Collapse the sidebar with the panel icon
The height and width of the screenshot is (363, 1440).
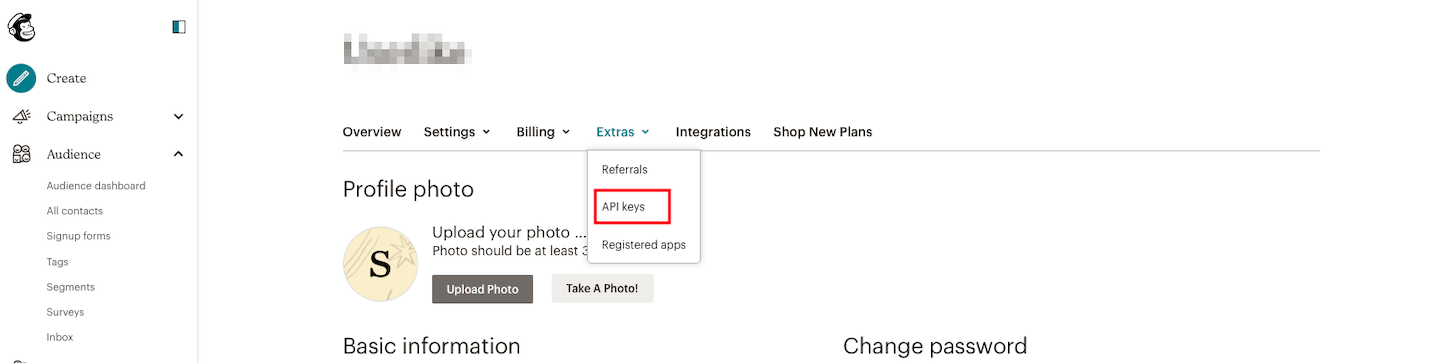point(179,27)
